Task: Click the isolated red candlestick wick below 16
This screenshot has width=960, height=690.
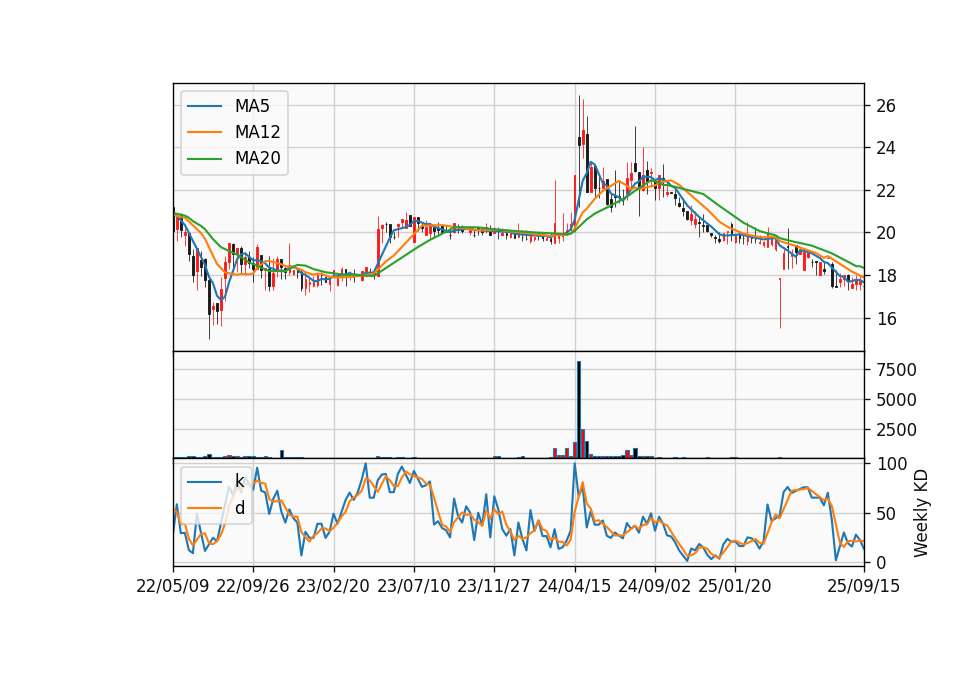Action: (780, 303)
